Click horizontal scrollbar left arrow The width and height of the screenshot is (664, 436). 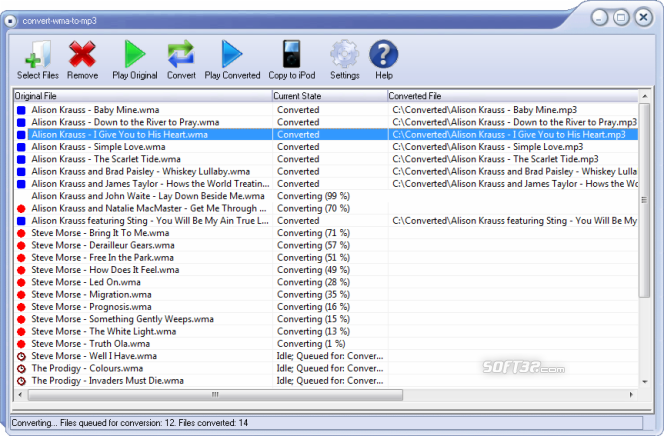[20, 395]
